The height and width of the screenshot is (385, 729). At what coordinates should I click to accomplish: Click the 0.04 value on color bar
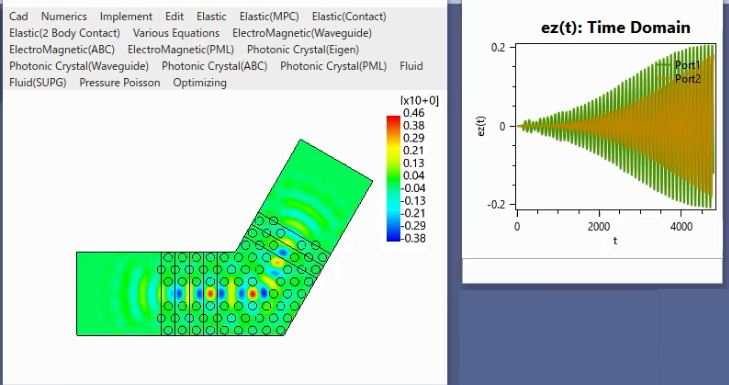click(414, 176)
